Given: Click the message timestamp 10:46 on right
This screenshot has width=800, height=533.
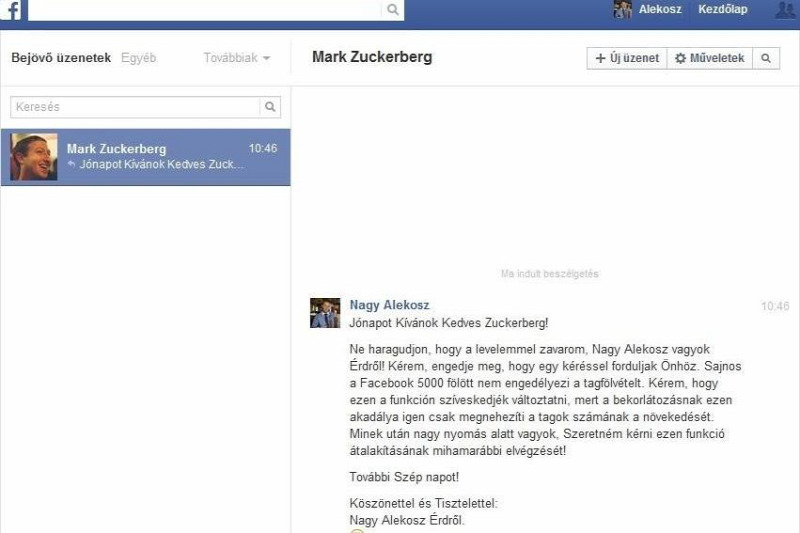Looking at the screenshot, I should pos(775,306).
